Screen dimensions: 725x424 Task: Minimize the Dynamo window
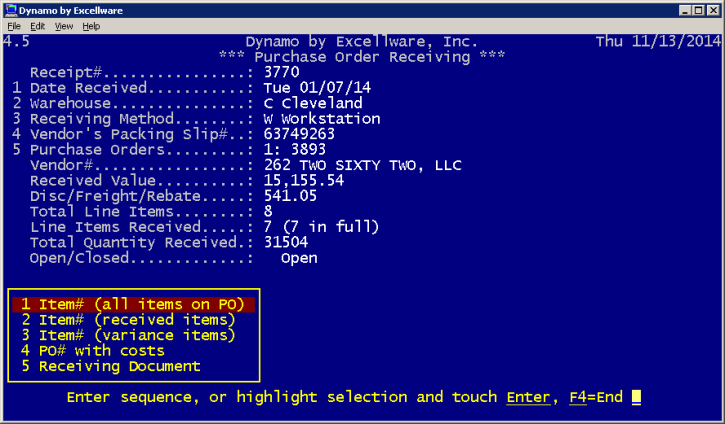[686, 10]
